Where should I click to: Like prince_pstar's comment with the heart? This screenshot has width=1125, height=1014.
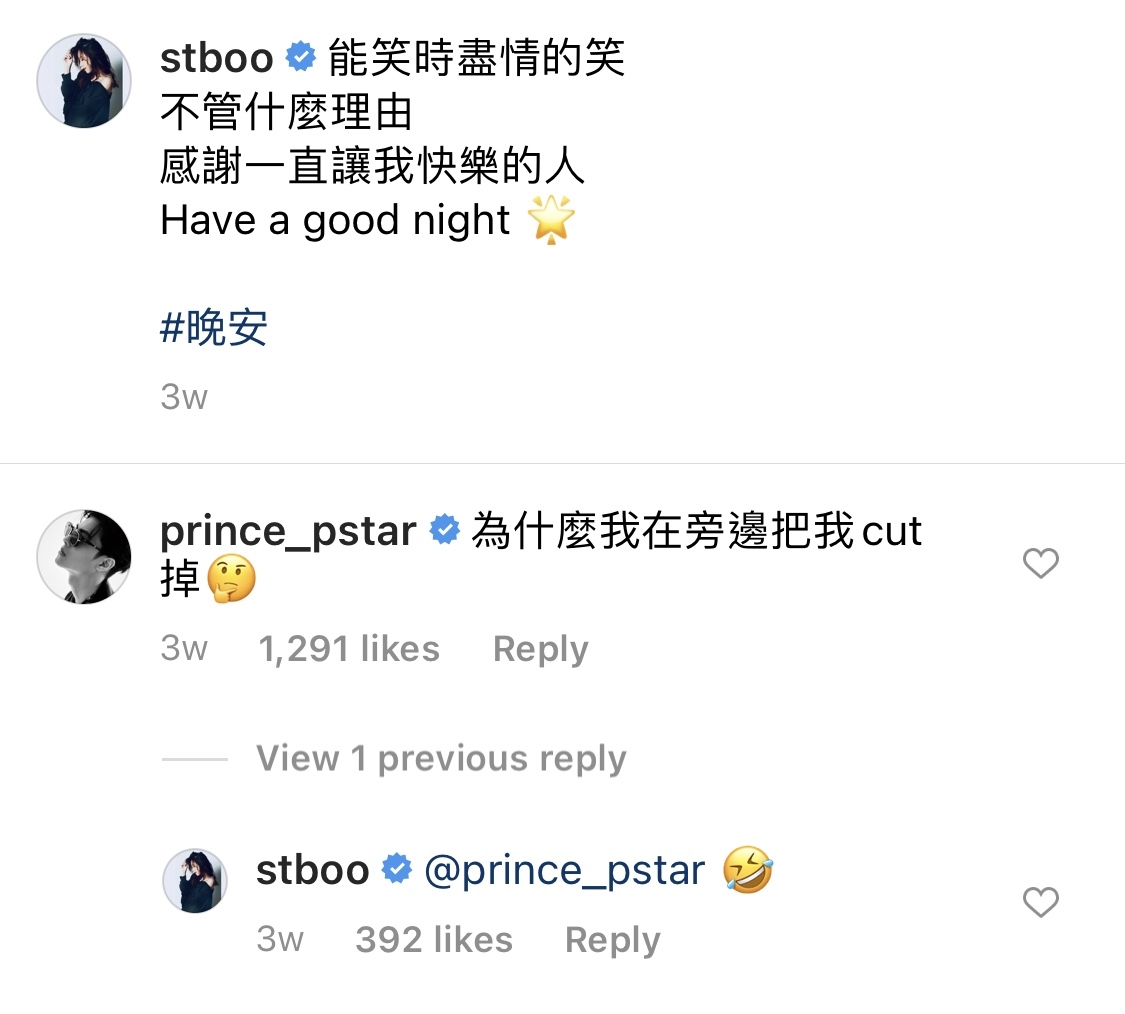tap(1041, 563)
